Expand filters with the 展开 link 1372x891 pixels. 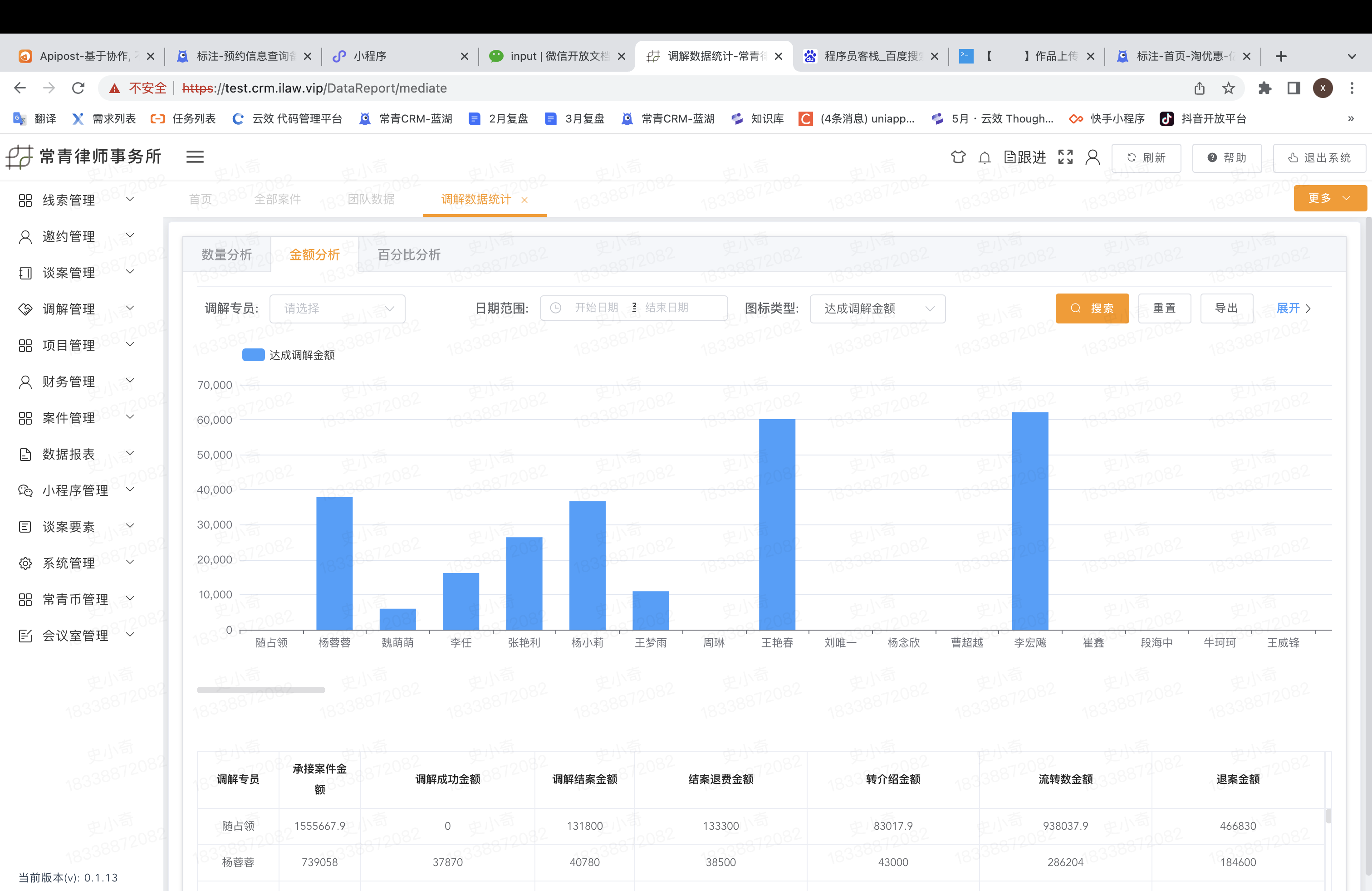pos(1294,308)
